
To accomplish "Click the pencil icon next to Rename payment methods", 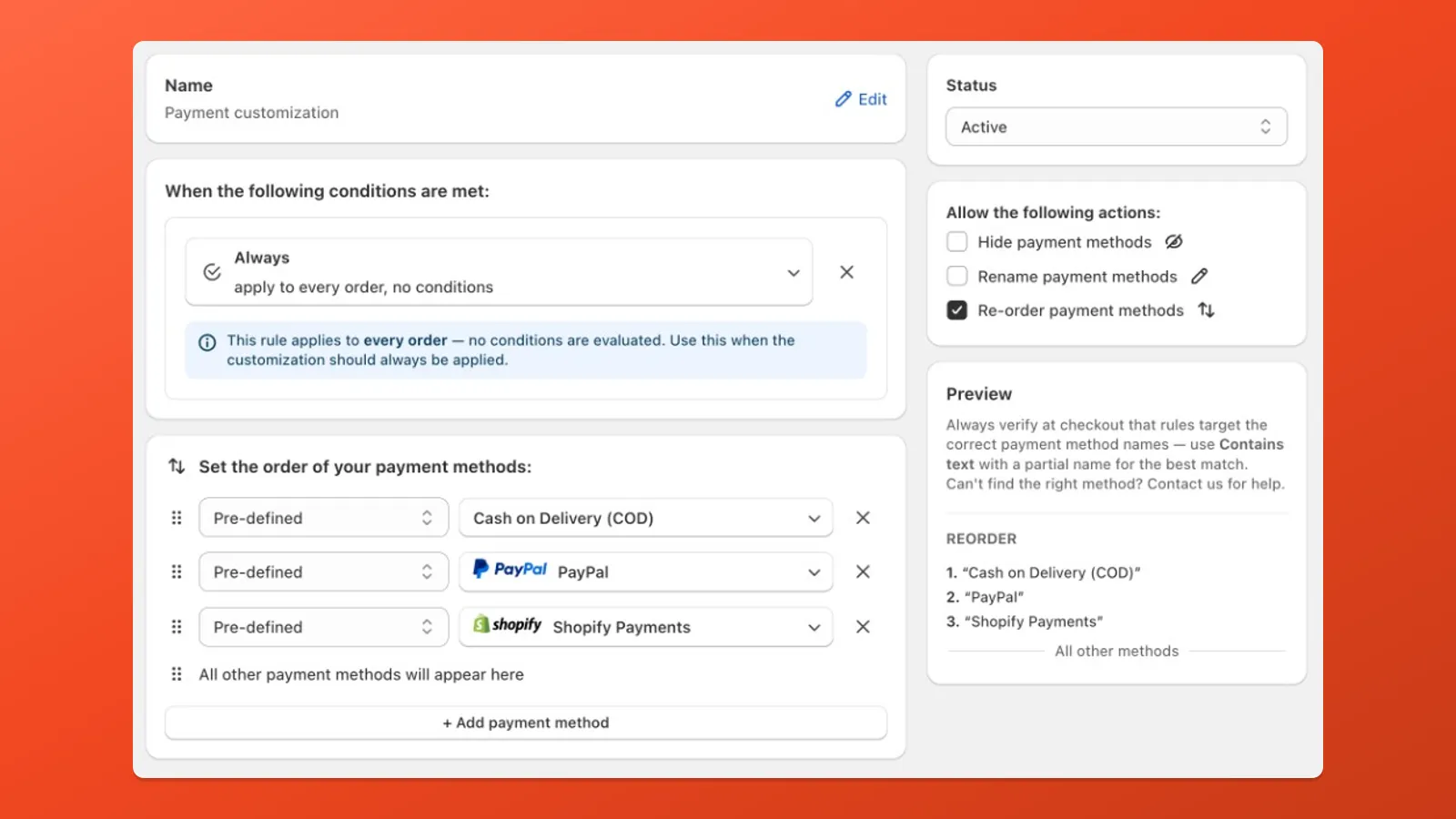I will tap(1200, 276).
